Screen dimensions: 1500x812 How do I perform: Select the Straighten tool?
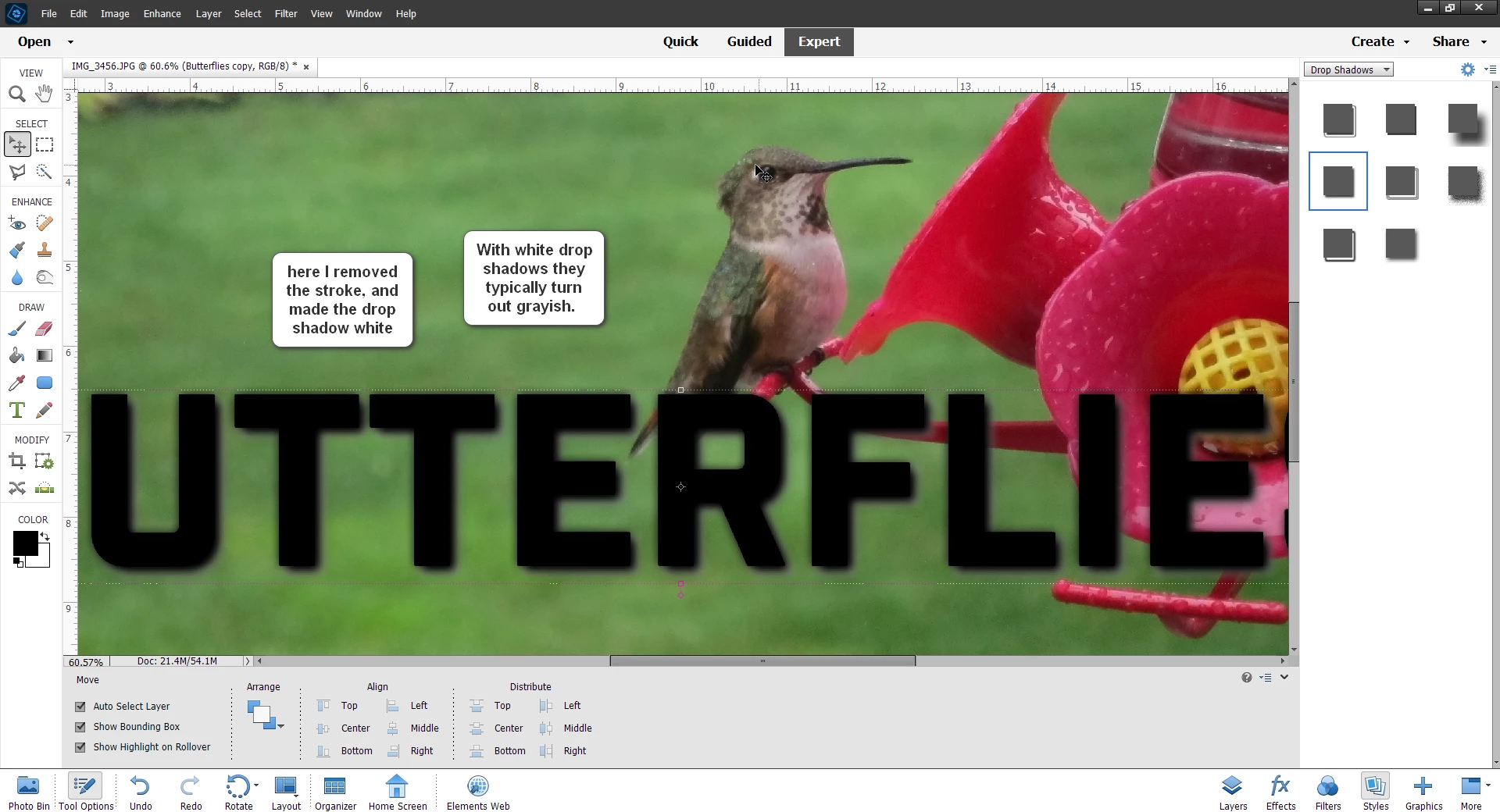45,489
